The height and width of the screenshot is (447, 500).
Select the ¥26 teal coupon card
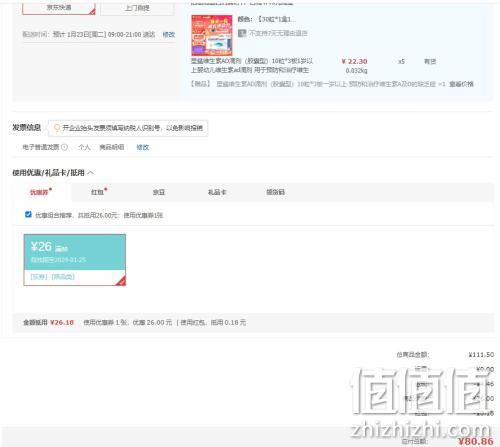point(75,260)
